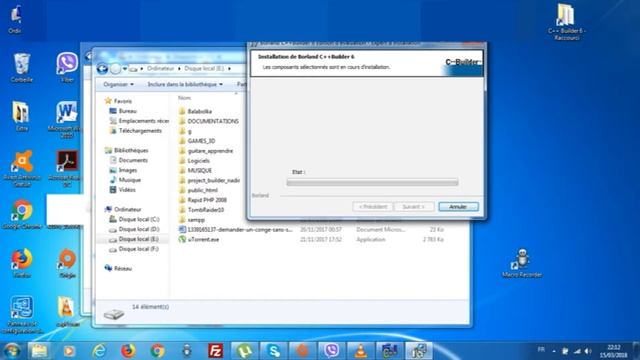
Task: Click the taskbar clock and date
Action: tap(613, 351)
